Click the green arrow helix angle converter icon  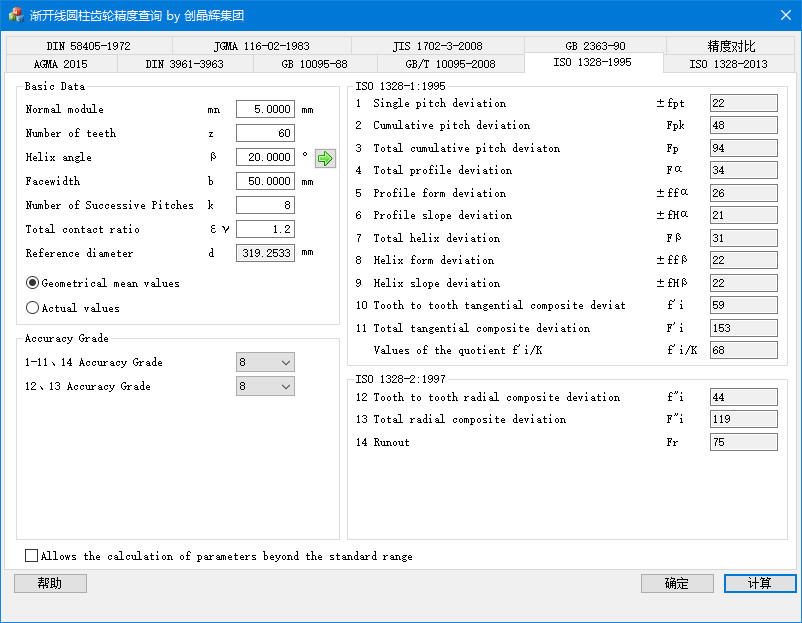(325, 158)
